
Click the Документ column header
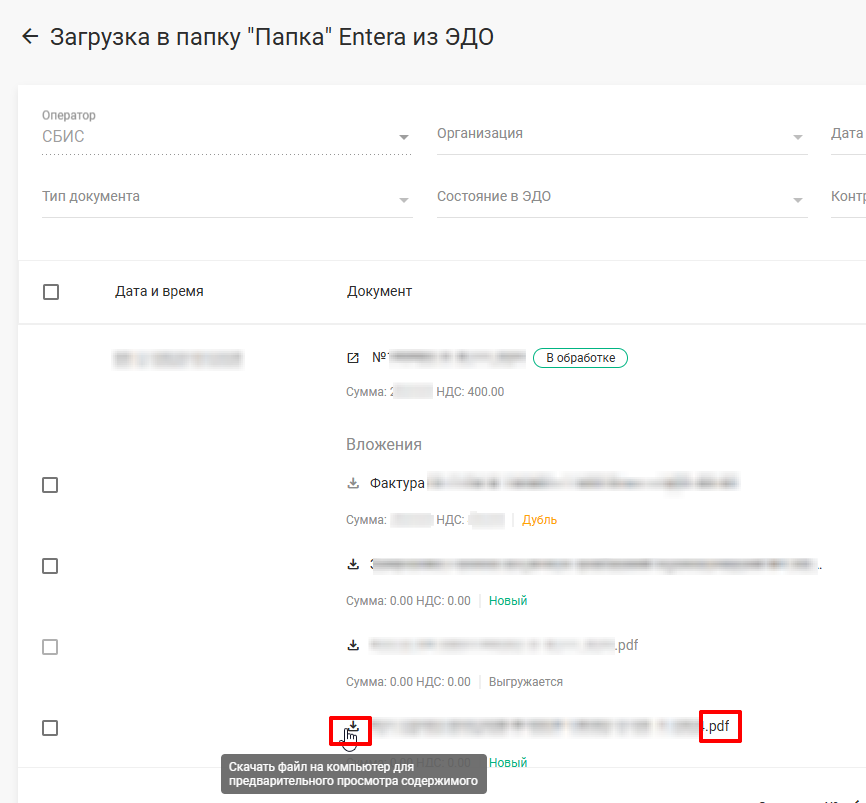pyautogui.click(x=379, y=291)
